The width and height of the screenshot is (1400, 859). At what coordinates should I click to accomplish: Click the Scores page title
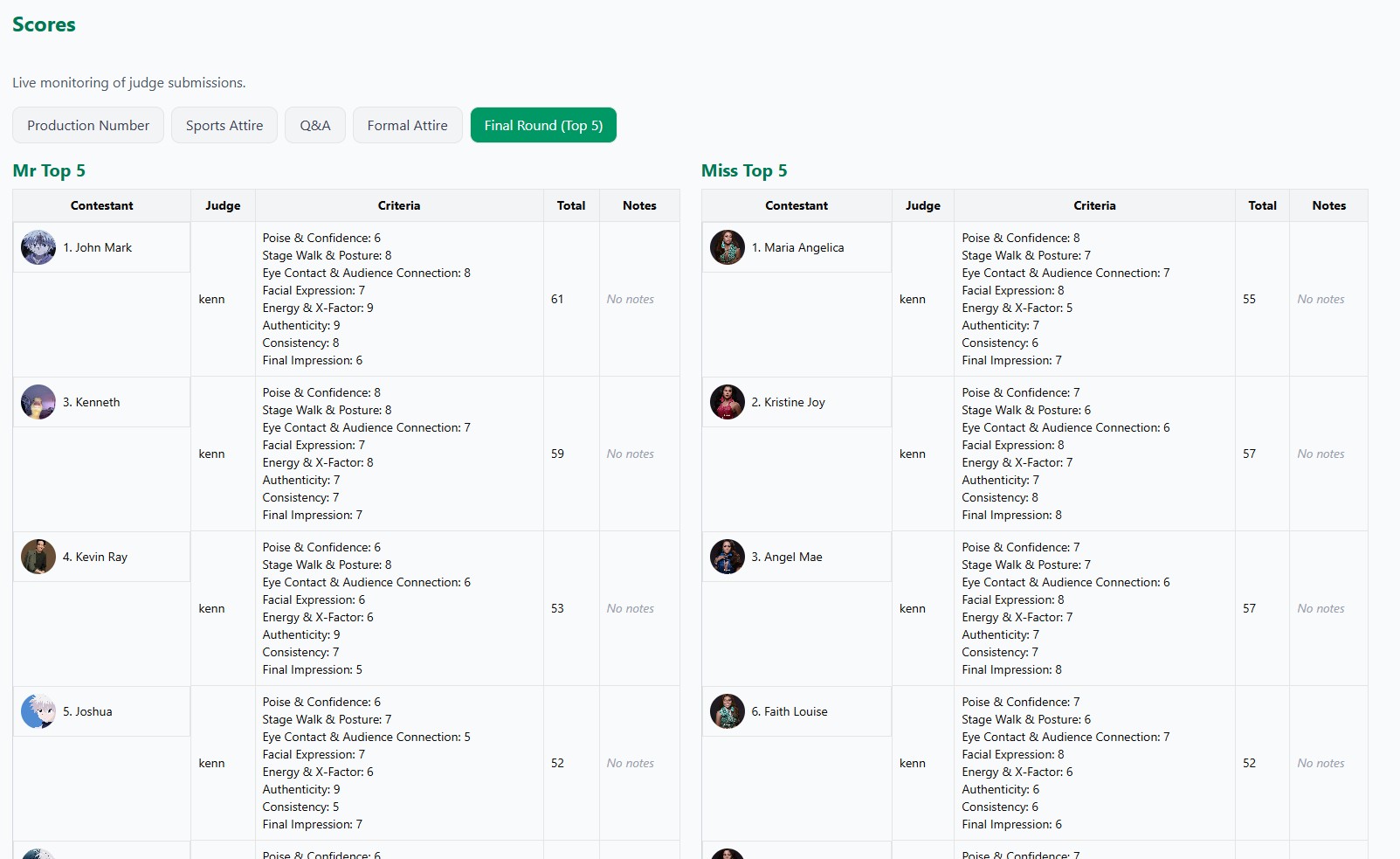(x=44, y=24)
